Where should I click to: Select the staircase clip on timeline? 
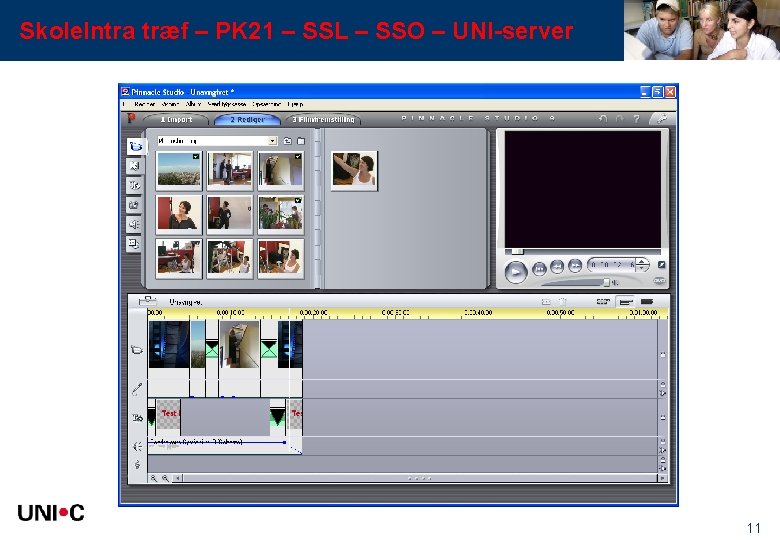(239, 344)
